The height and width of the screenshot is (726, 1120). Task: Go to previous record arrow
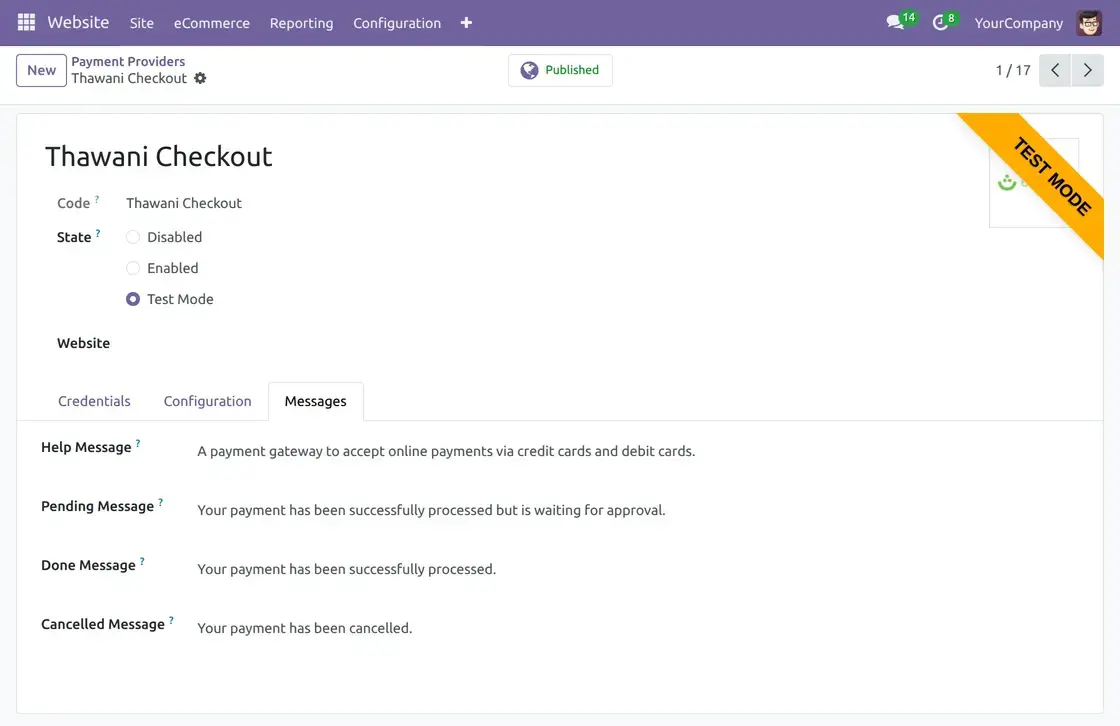click(x=1055, y=70)
